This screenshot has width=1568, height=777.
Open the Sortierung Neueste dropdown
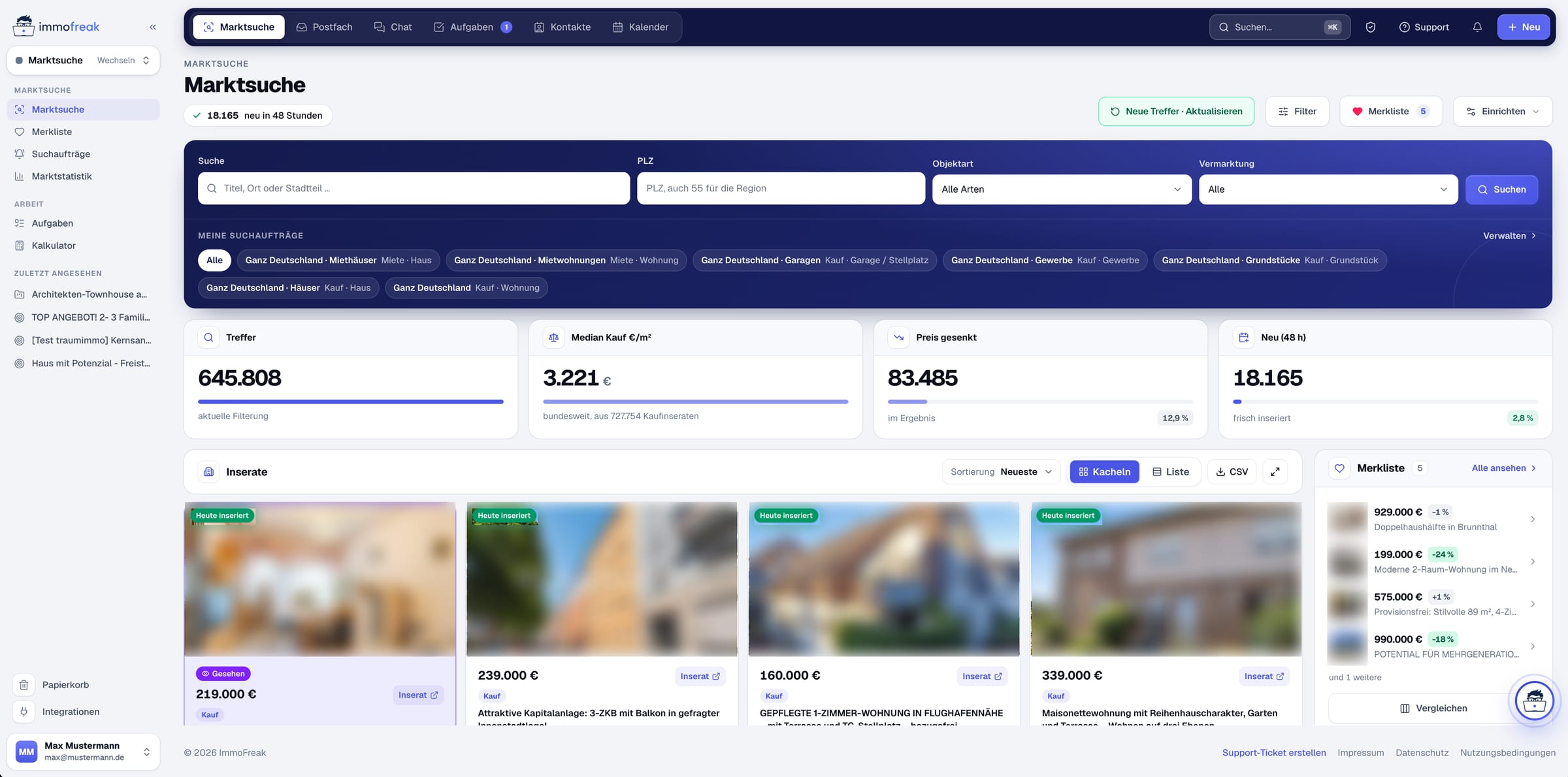[1001, 471]
